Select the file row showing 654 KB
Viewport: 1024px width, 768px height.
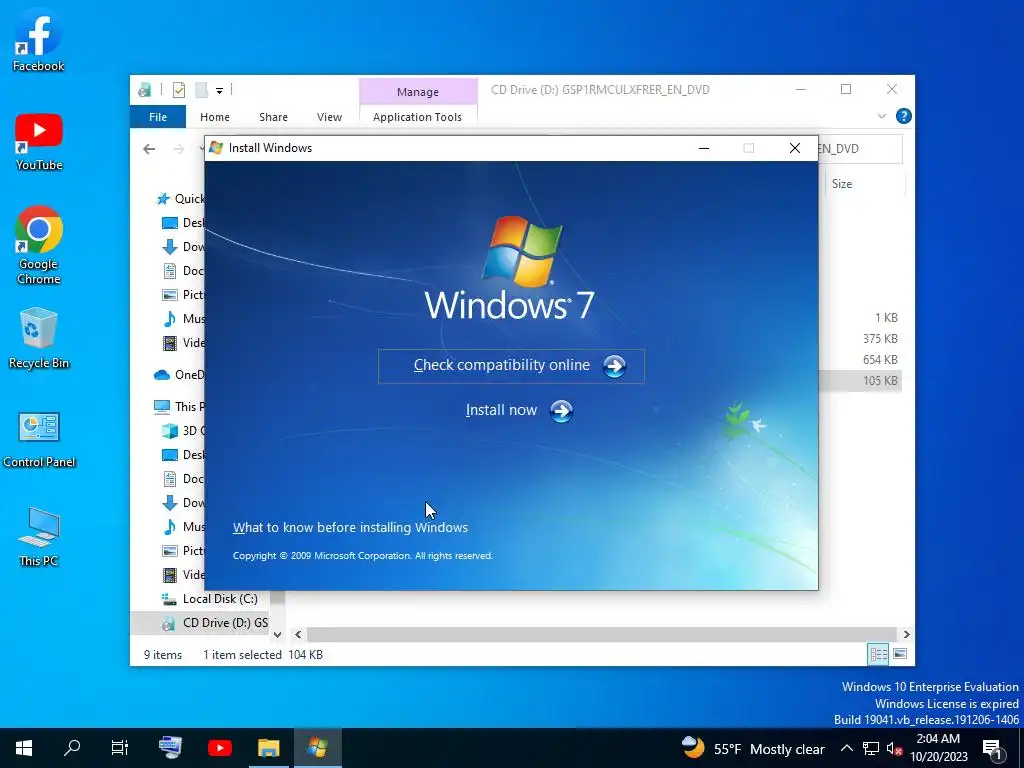coord(880,360)
